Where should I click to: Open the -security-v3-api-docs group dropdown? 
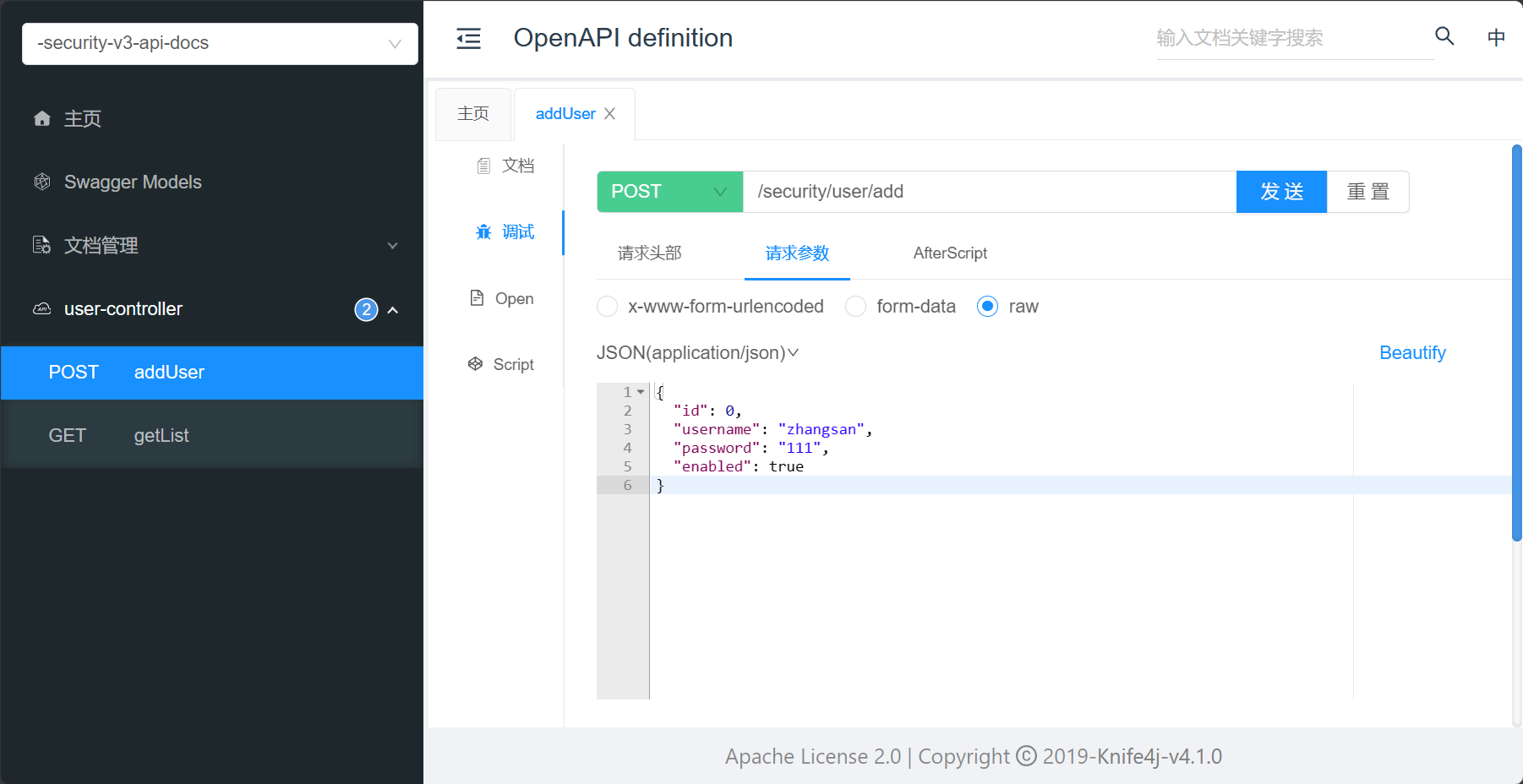coord(220,43)
